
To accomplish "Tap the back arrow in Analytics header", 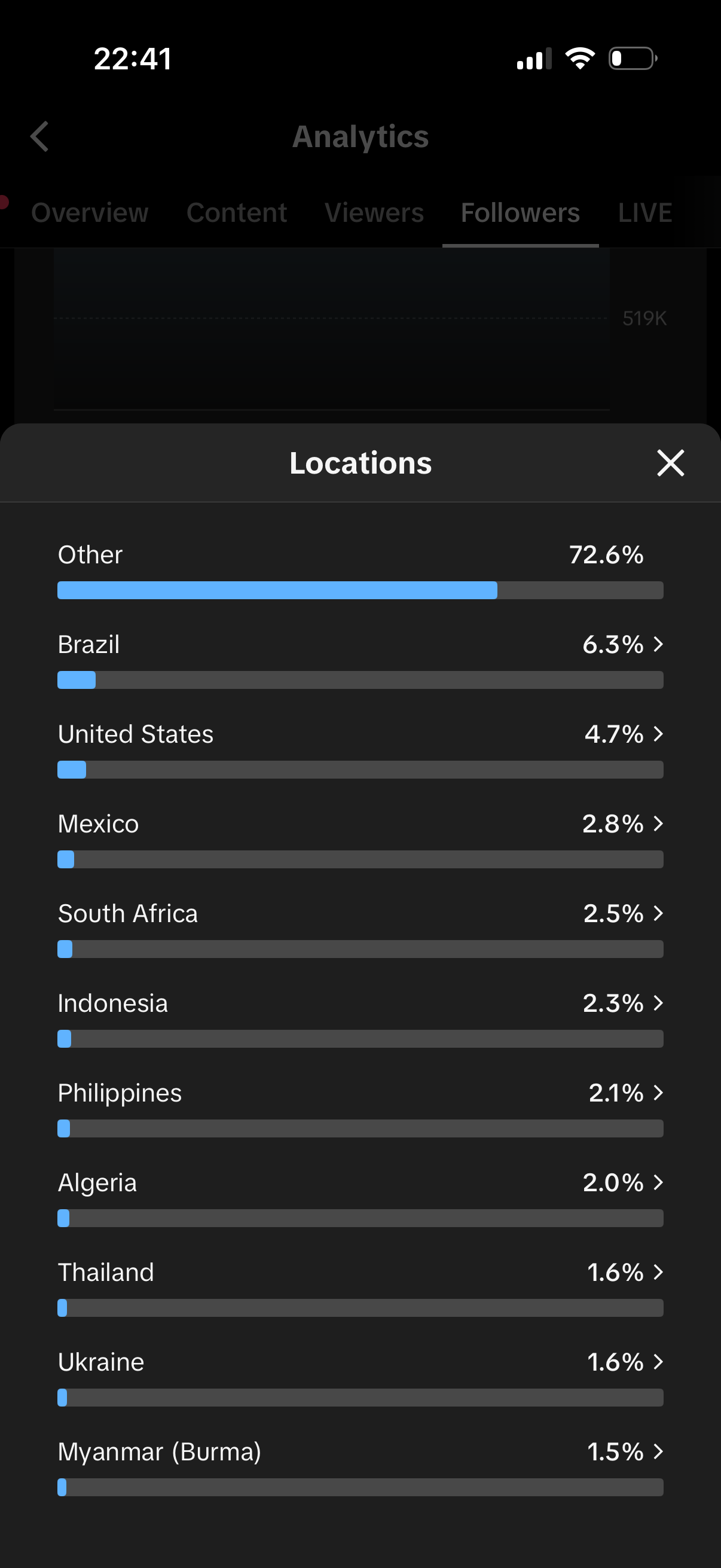I will pyautogui.click(x=40, y=136).
